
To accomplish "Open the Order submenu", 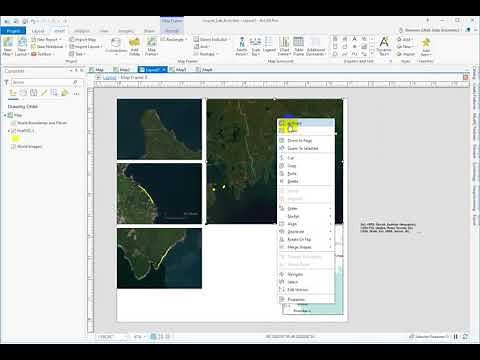I will click(x=306, y=209).
